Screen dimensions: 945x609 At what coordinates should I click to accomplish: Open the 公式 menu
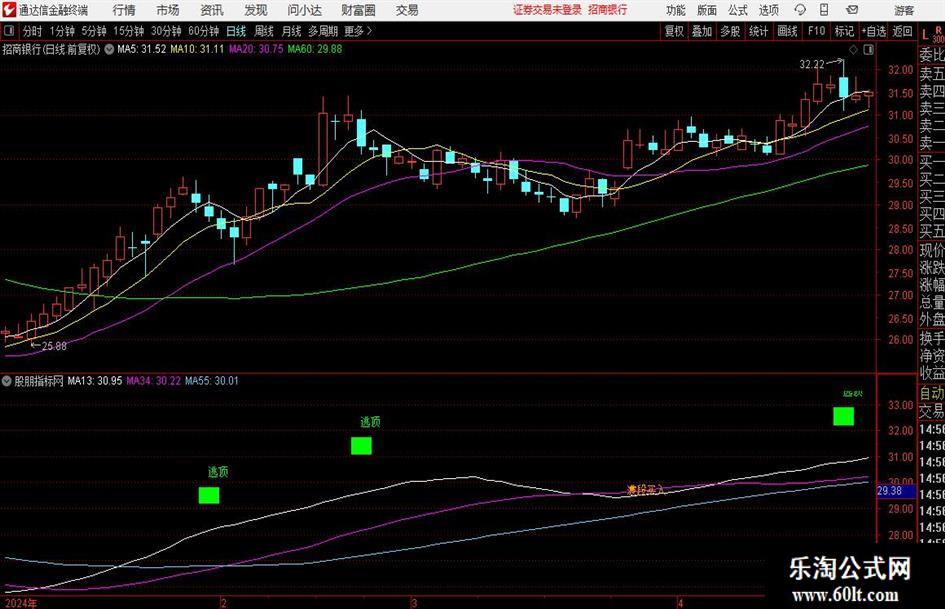tap(738, 10)
